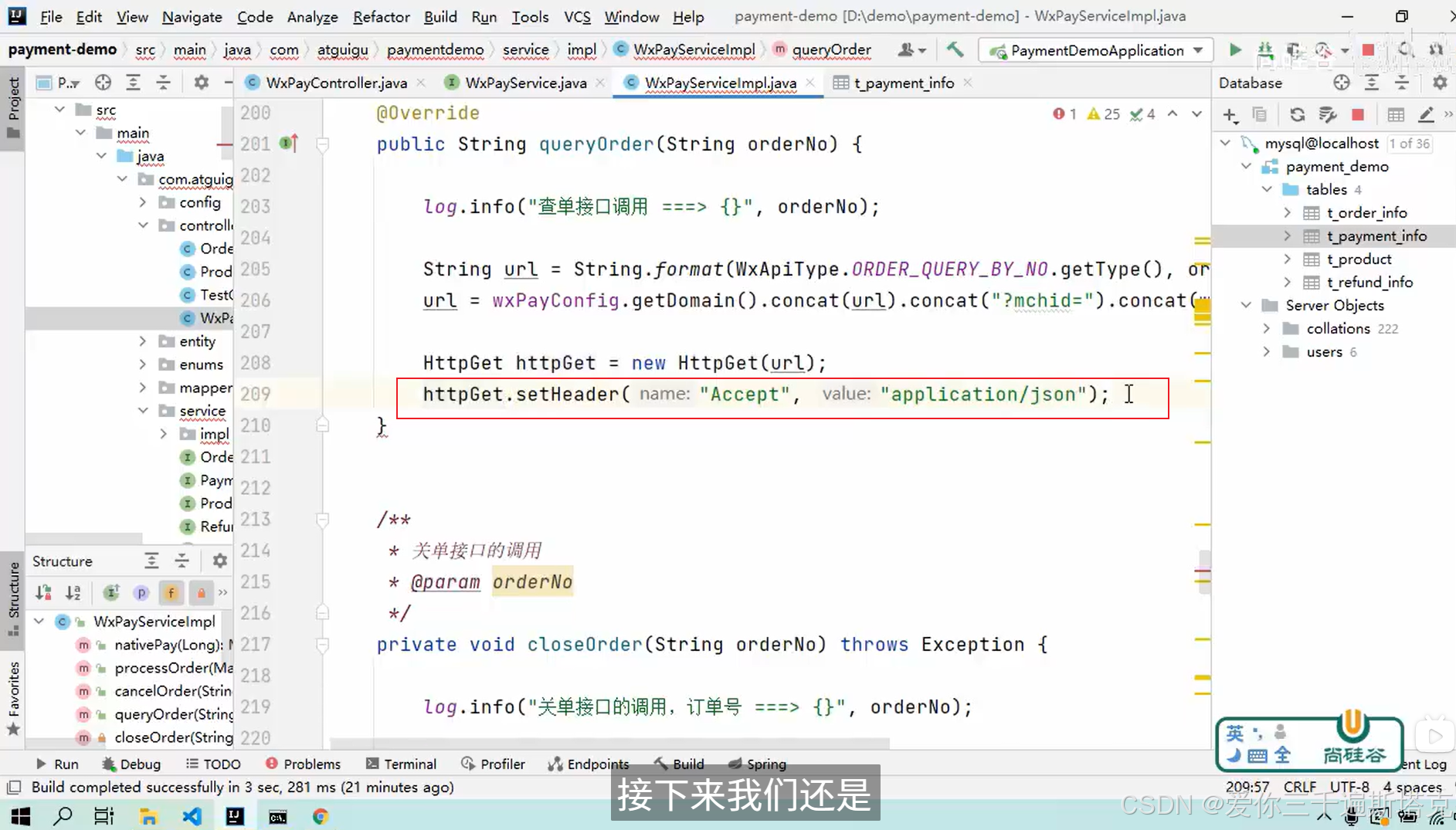Toggle show fields filter in Structure

pyautogui.click(x=171, y=593)
